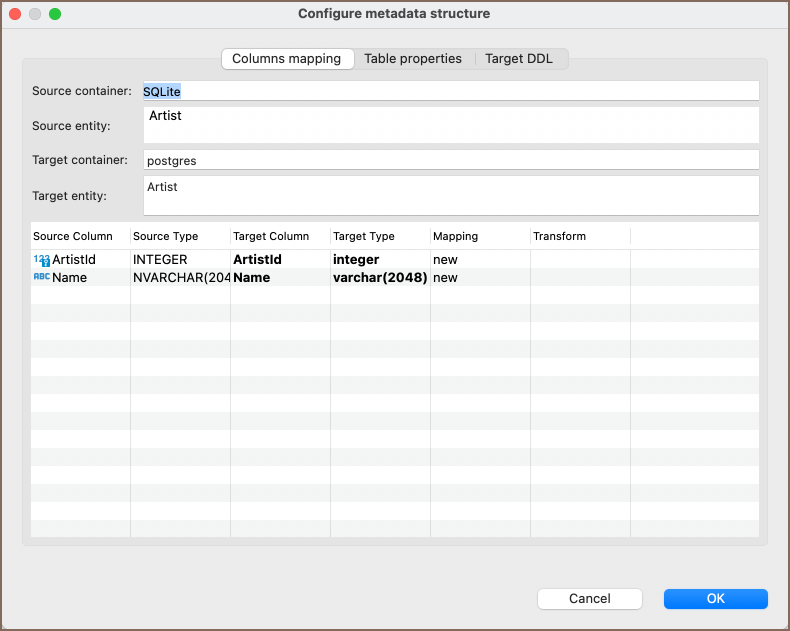Click the ABC text icon beside Name
Screen dimensions: 790x631
coord(41,277)
